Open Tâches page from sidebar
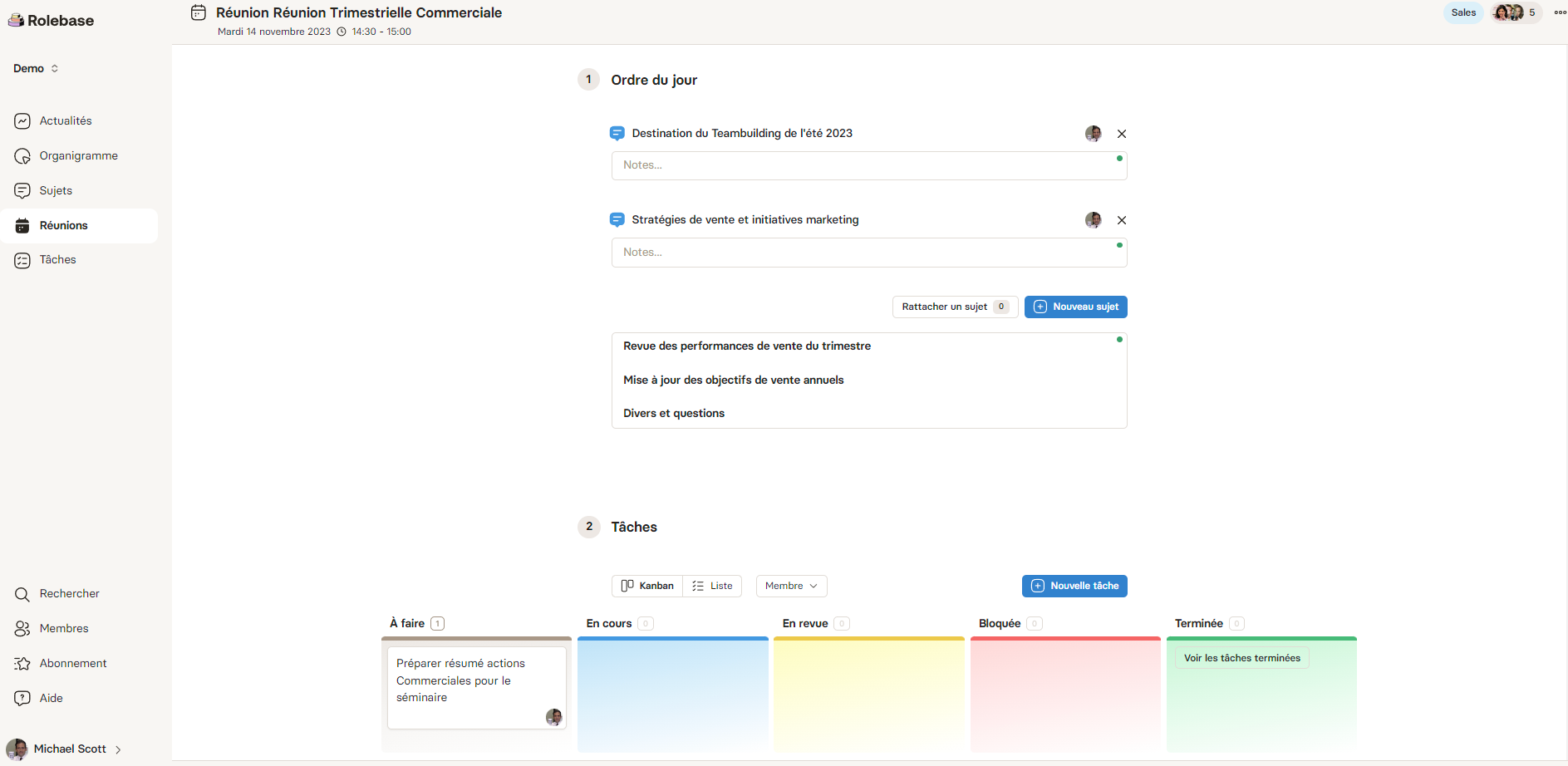1568x766 pixels. tap(57, 260)
